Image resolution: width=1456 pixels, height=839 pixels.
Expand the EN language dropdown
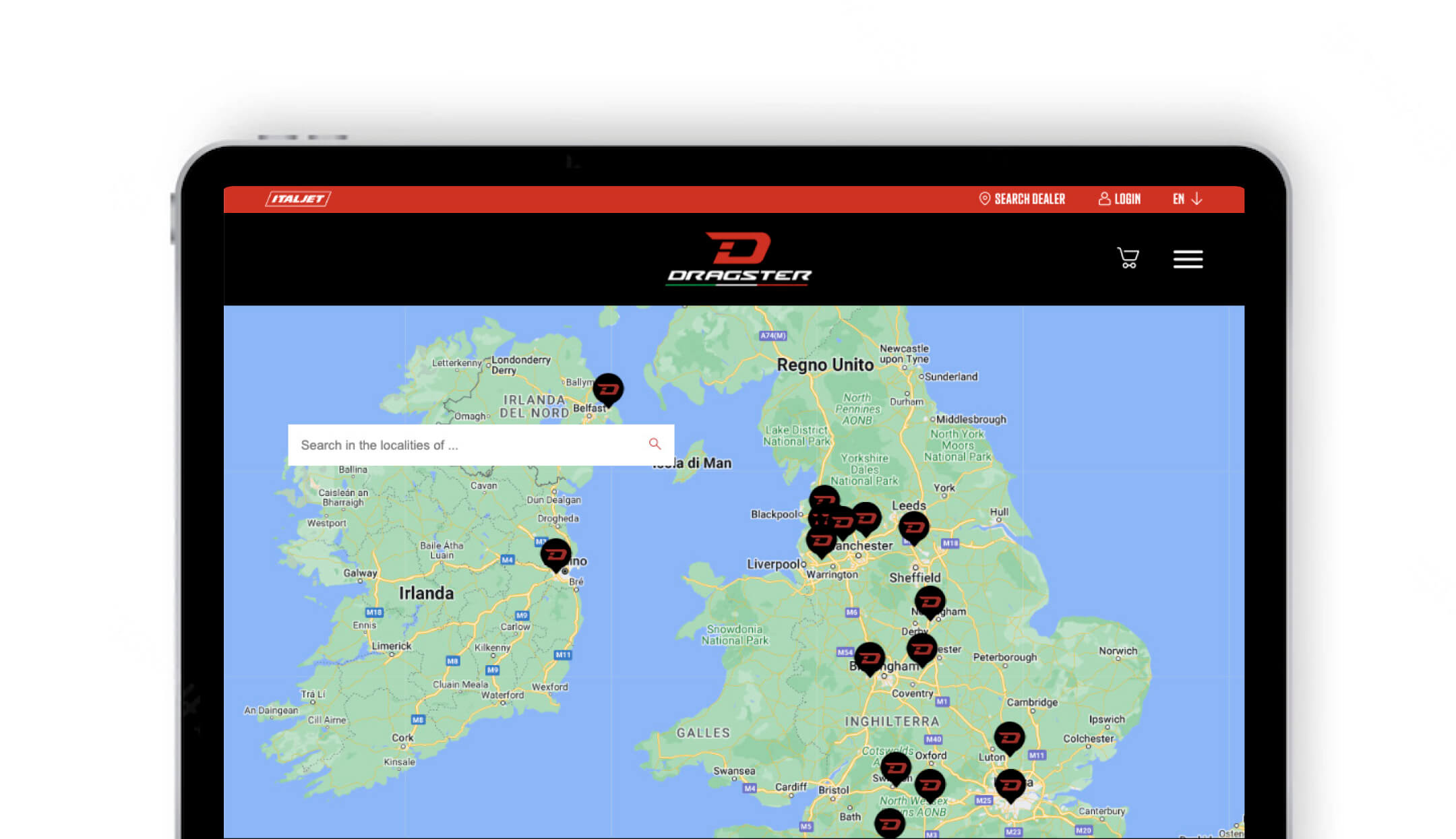(1187, 199)
